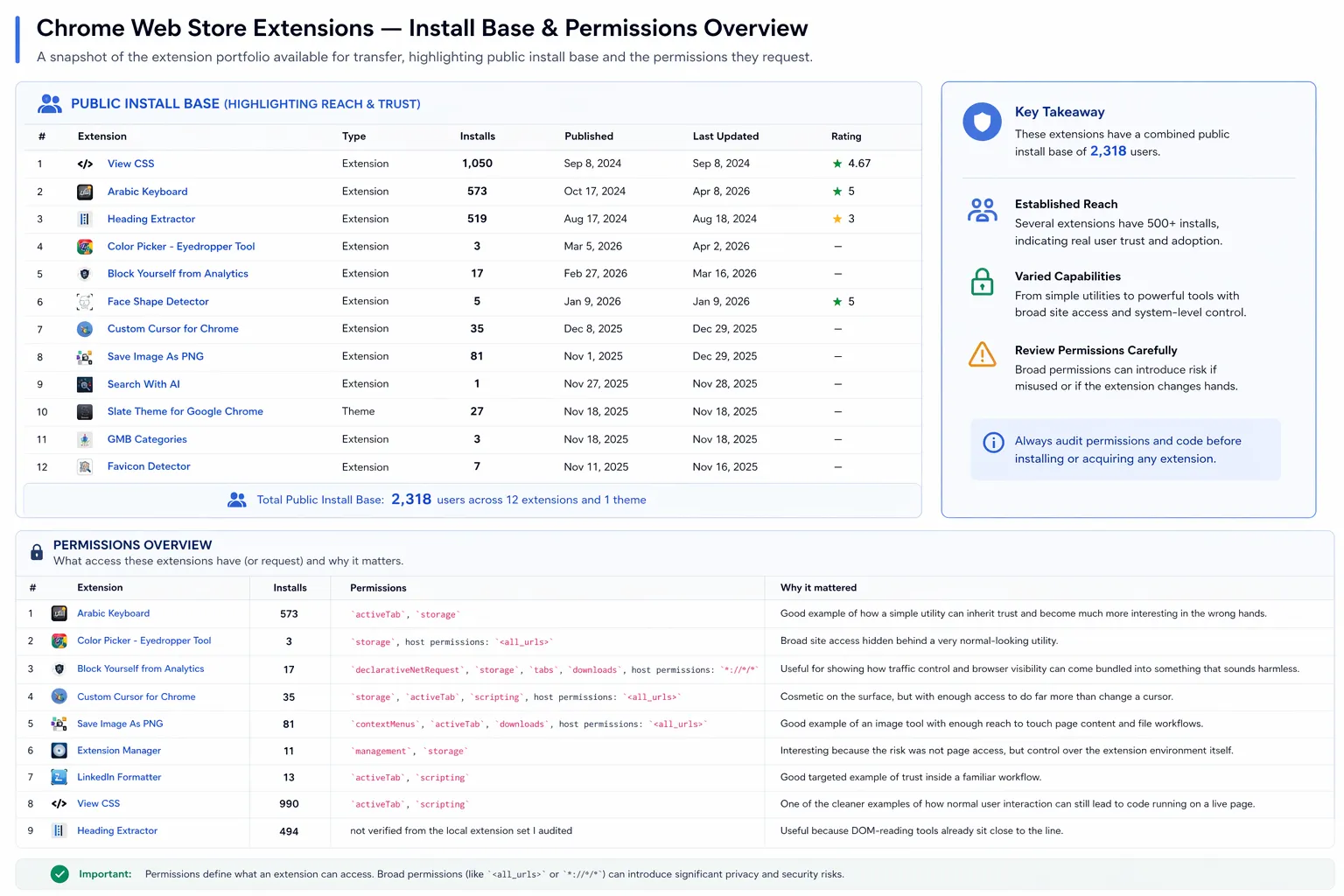Click the Why it mattered column header
Image resolution: width=1344 pixels, height=896 pixels.
(x=818, y=588)
